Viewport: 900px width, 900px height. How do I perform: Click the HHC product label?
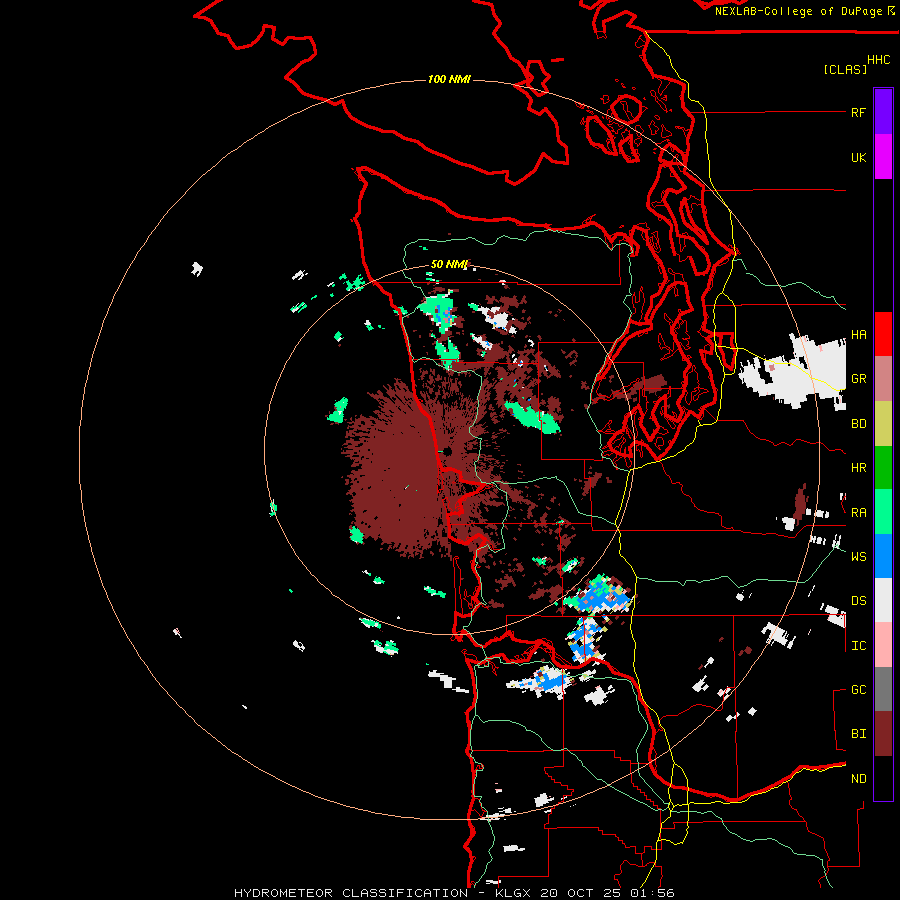pos(878,60)
